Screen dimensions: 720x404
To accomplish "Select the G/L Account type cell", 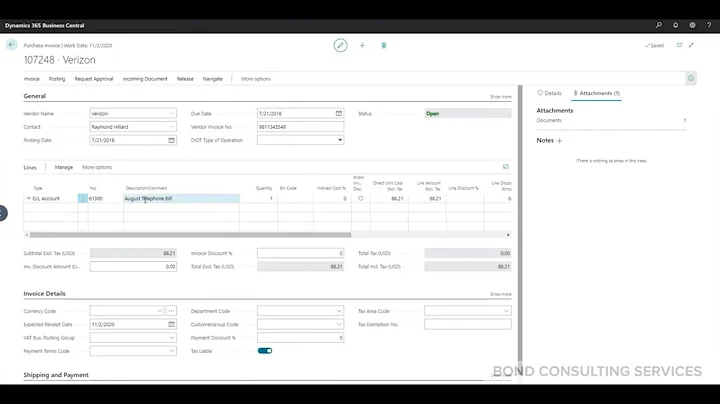I will (51, 198).
